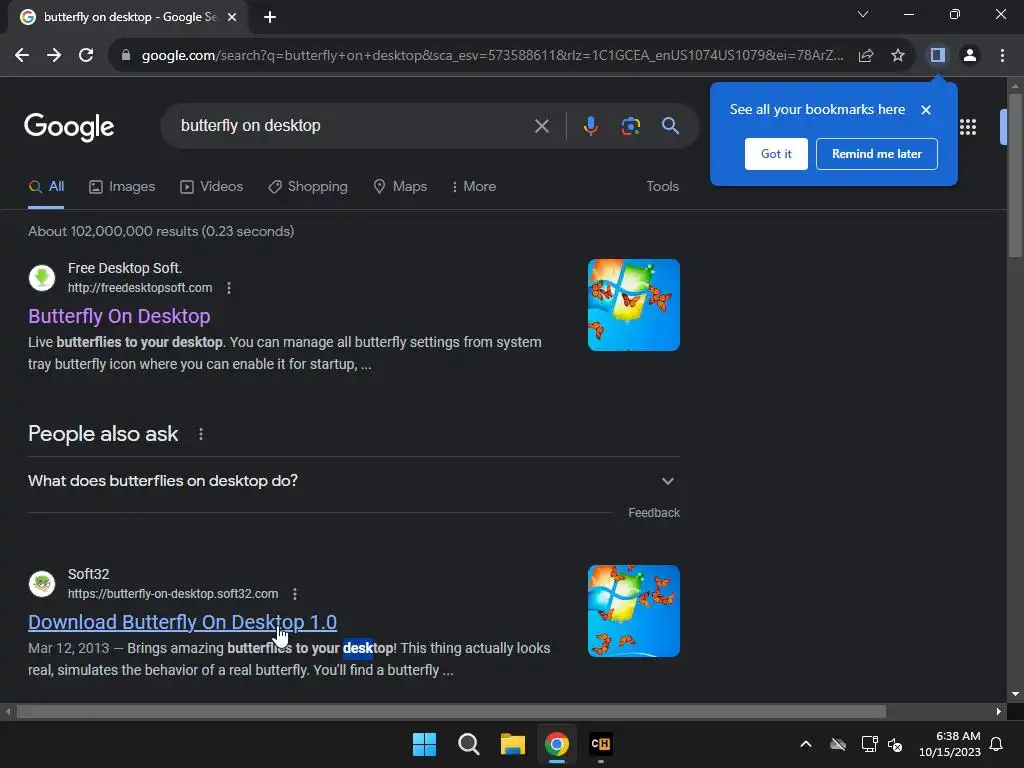Click the Google logo
This screenshot has height=768, width=1024.
click(69, 127)
